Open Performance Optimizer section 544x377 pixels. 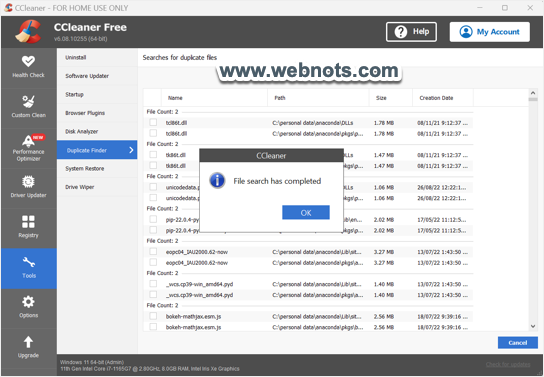(x=28, y=148)
